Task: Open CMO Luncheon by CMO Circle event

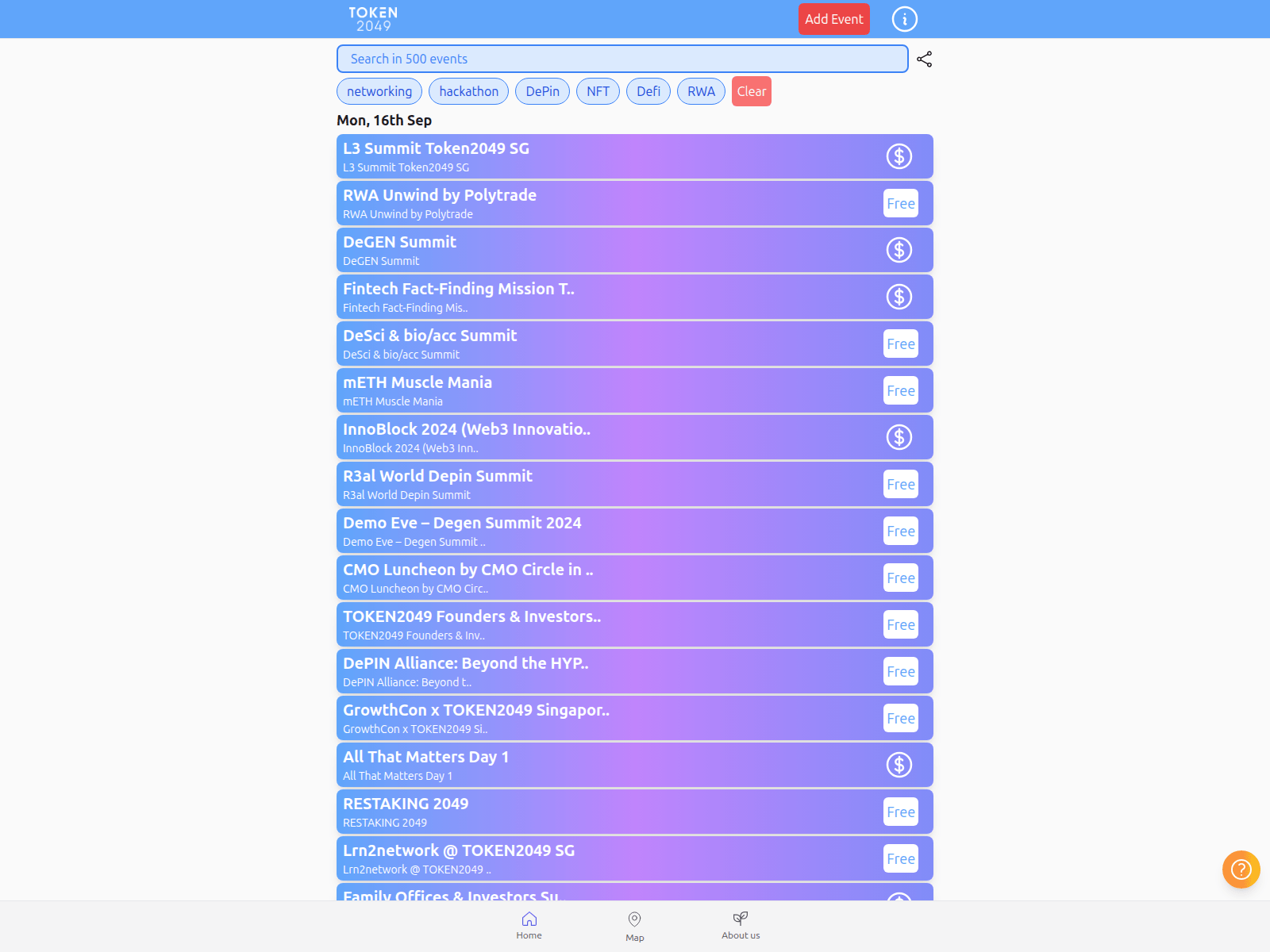Action: pos(635,578)
